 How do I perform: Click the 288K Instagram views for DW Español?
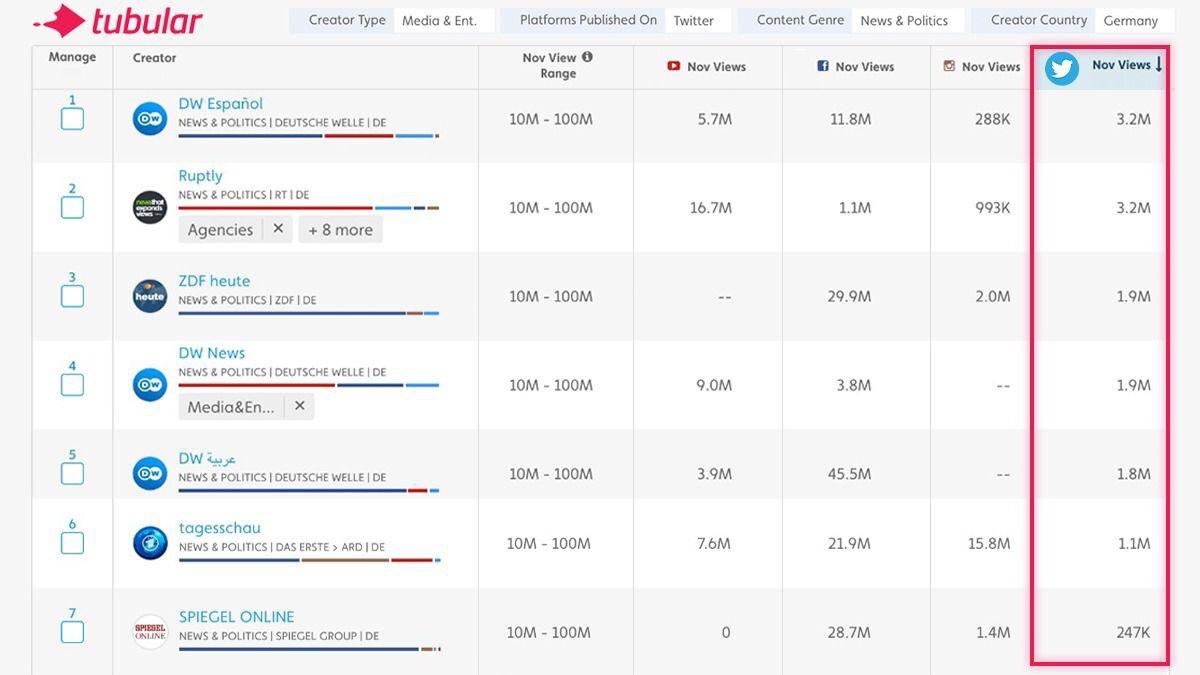992,120
